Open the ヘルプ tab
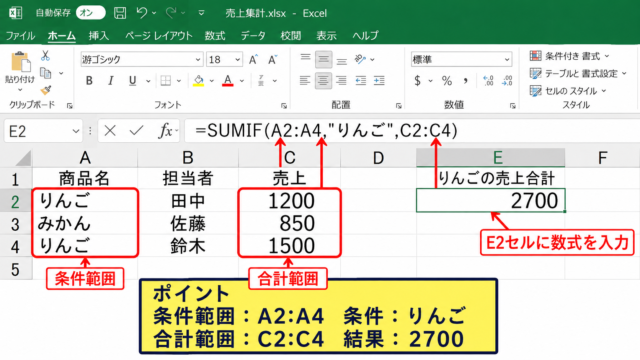Image resolution: width=640 pixels, height=360 pixels. coord(365,36)
